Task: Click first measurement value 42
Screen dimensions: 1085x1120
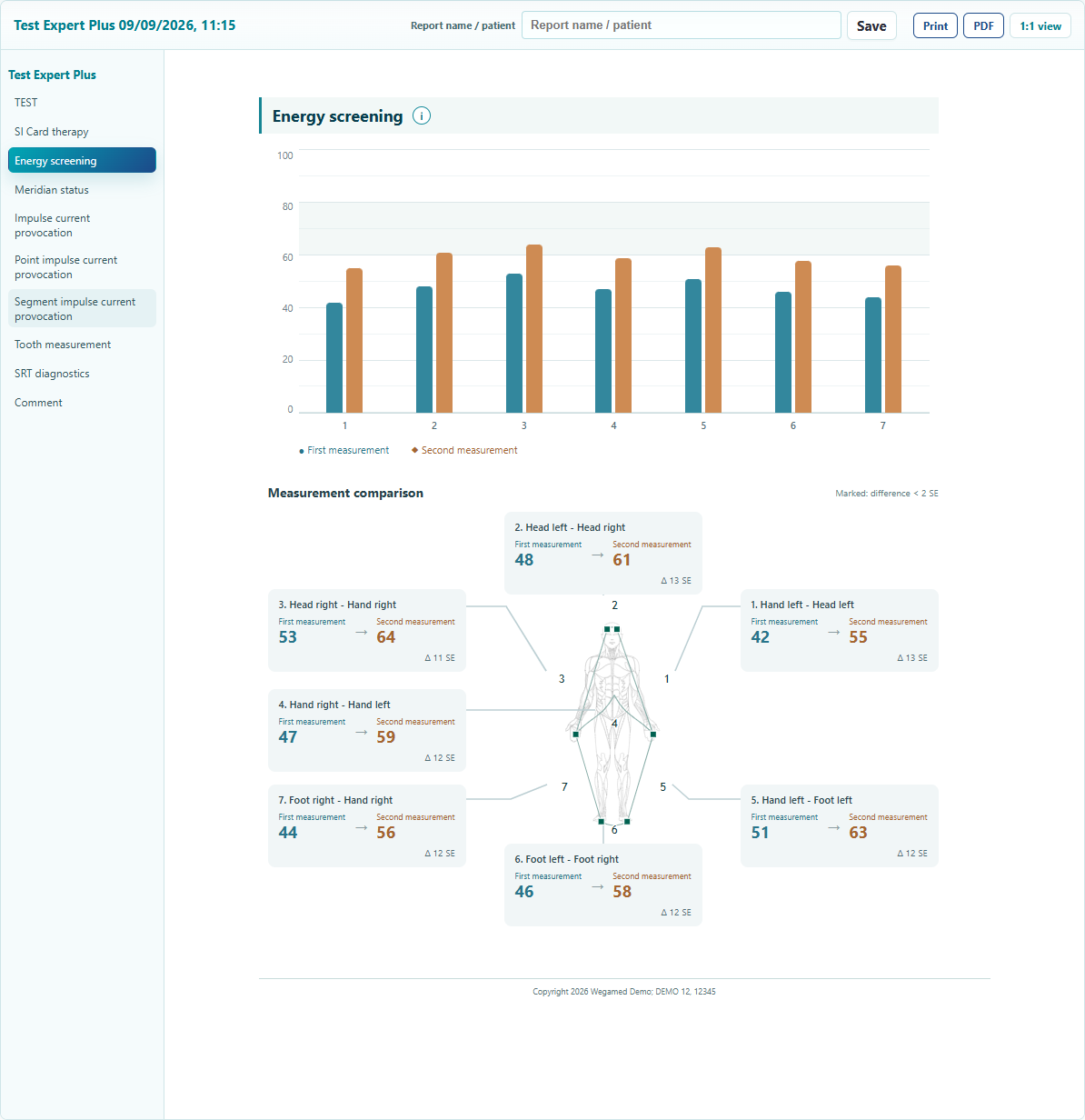Action: click(x=761, y=637)
